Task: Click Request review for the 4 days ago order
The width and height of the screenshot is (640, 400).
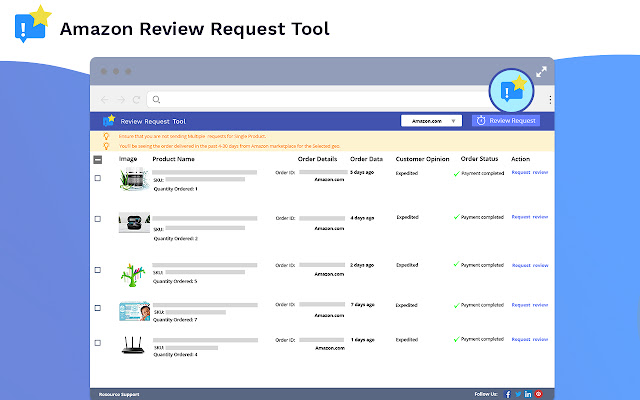Action: (x=530, y=217)
